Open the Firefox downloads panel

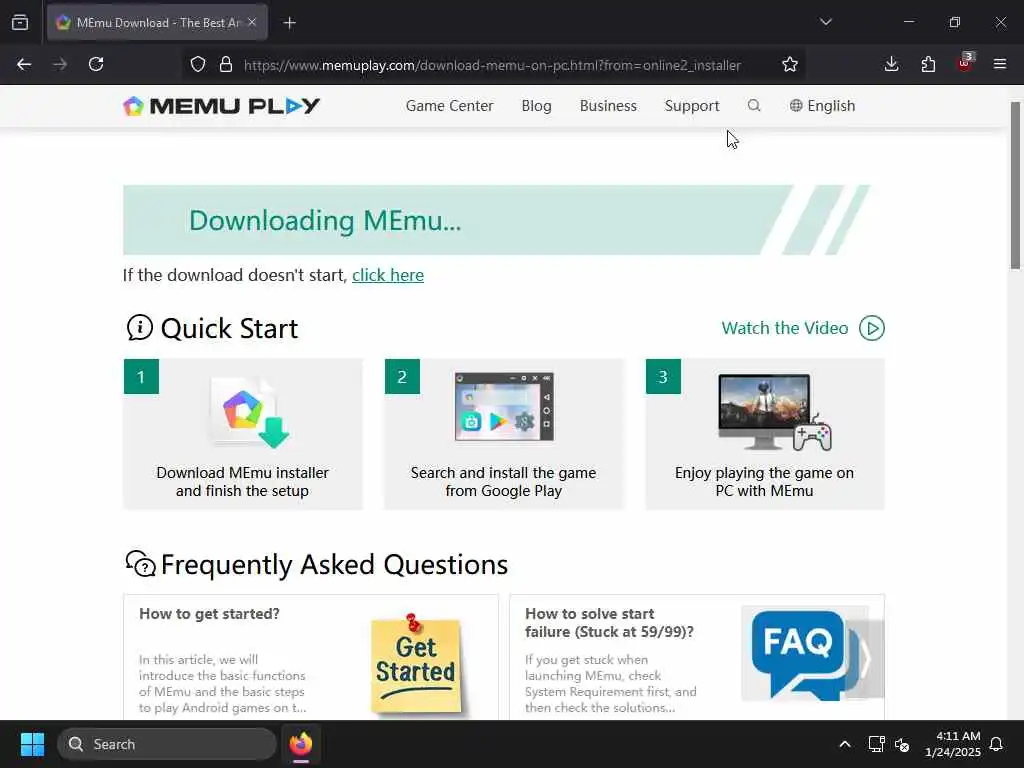(891, 64)
